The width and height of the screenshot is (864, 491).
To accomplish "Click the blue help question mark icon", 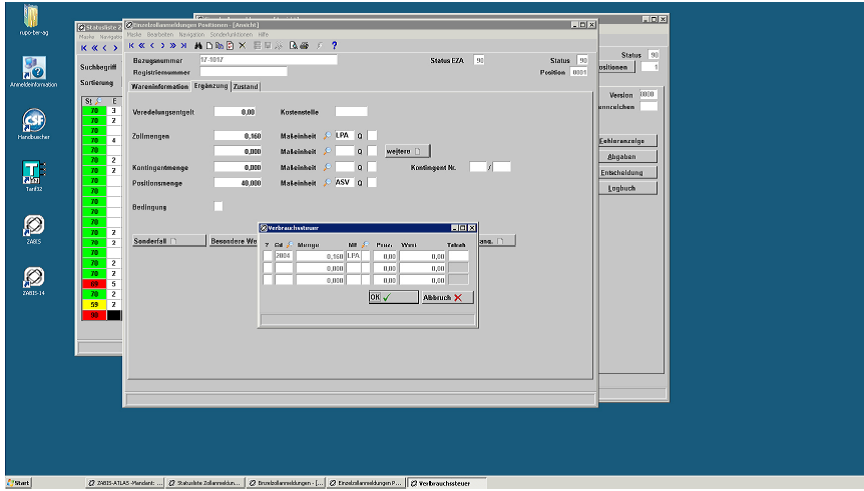I will click(334, 46).
